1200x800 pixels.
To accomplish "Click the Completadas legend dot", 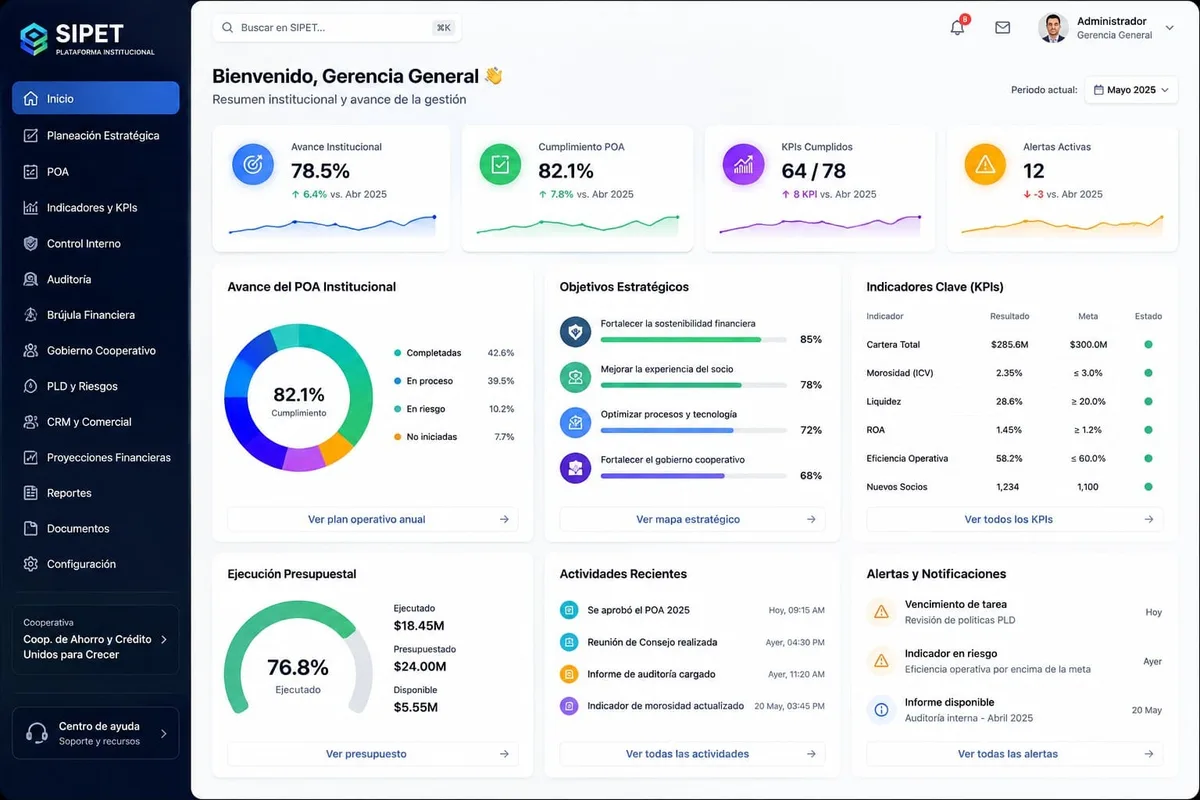I will [x=398, y=353].
